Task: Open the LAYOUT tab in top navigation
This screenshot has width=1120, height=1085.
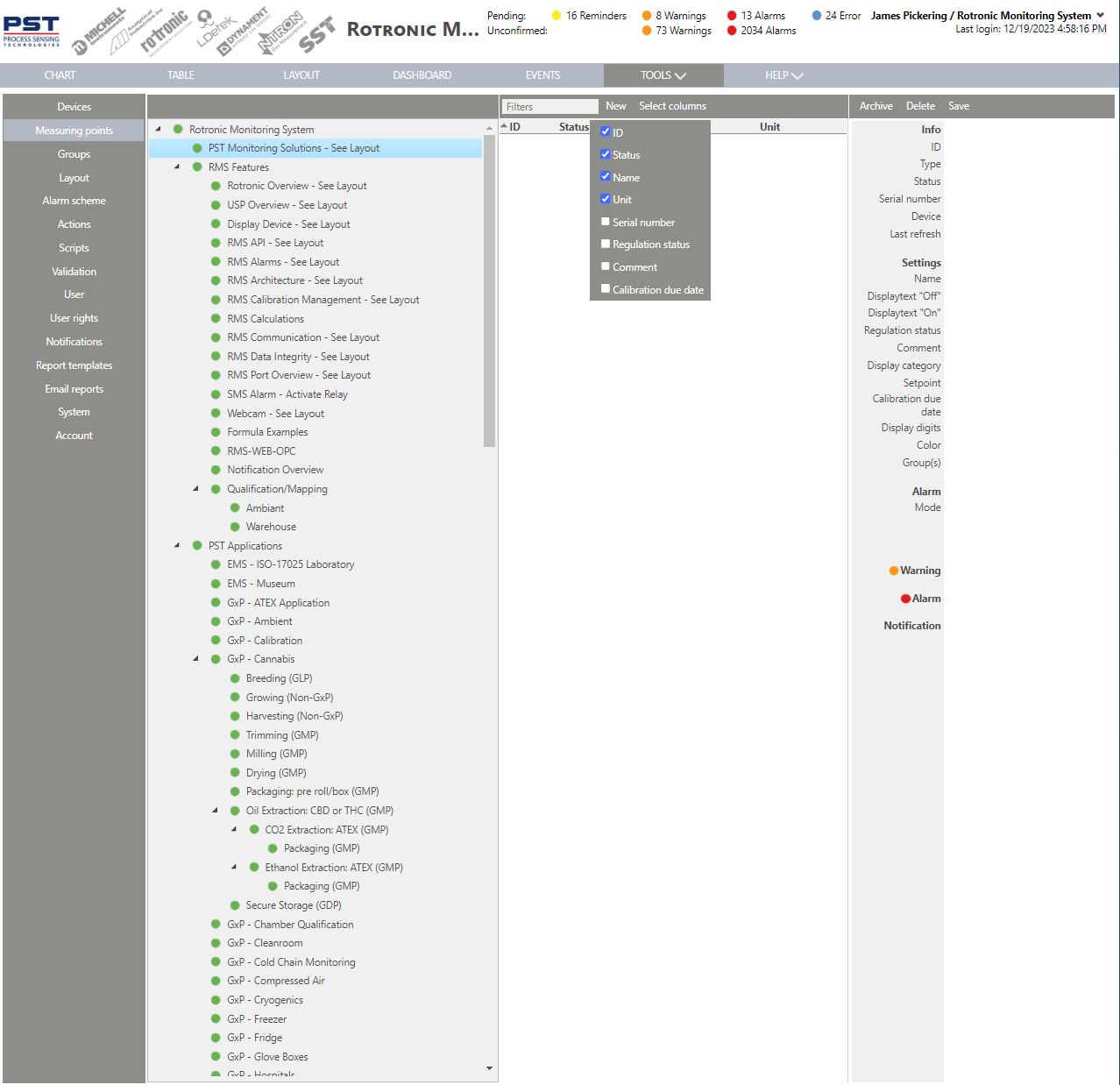Action: [301, 75]
